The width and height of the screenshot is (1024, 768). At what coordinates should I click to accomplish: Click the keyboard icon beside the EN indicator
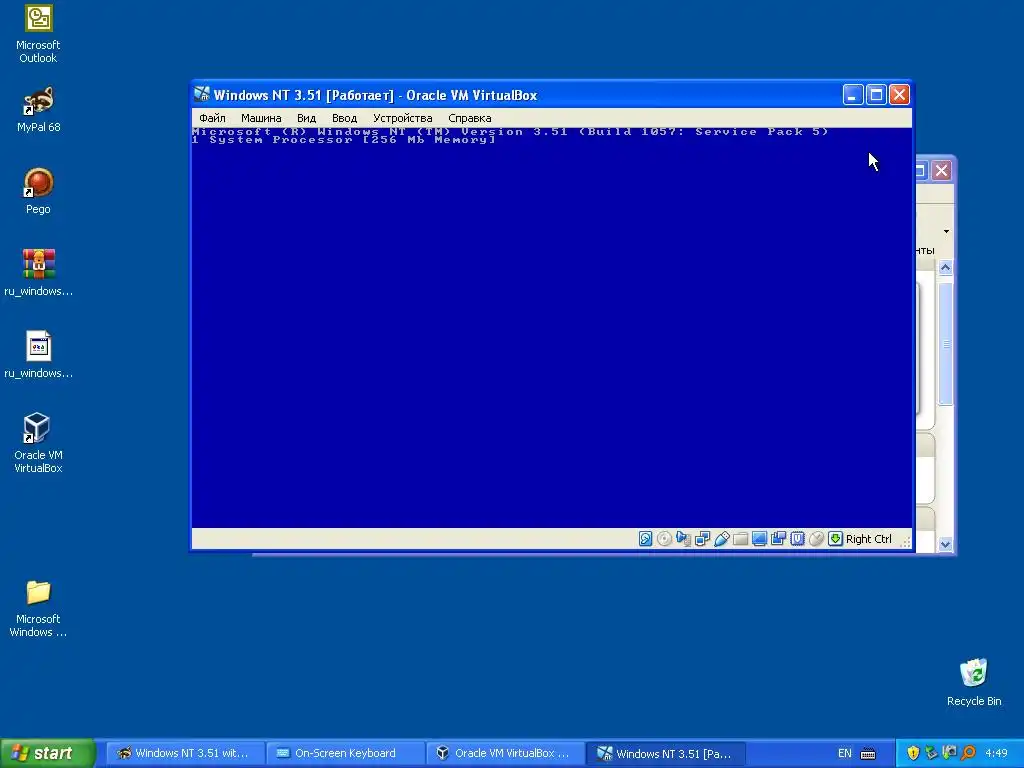868,754
